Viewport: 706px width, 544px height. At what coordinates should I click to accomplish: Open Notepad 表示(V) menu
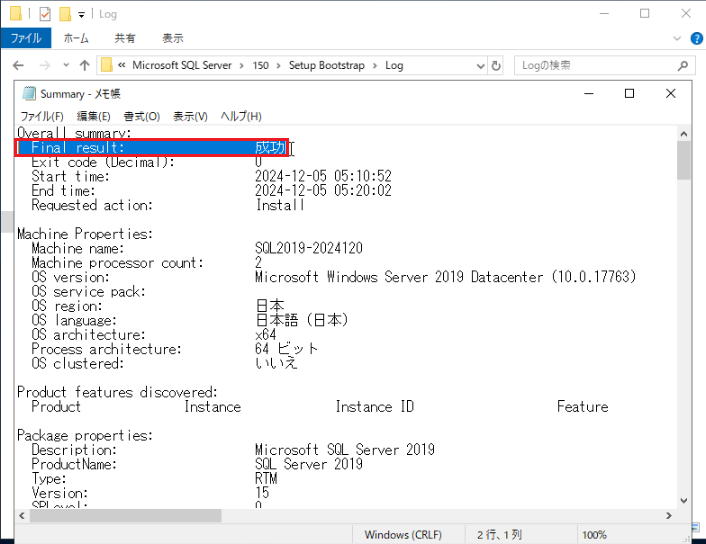pos(190,117)
